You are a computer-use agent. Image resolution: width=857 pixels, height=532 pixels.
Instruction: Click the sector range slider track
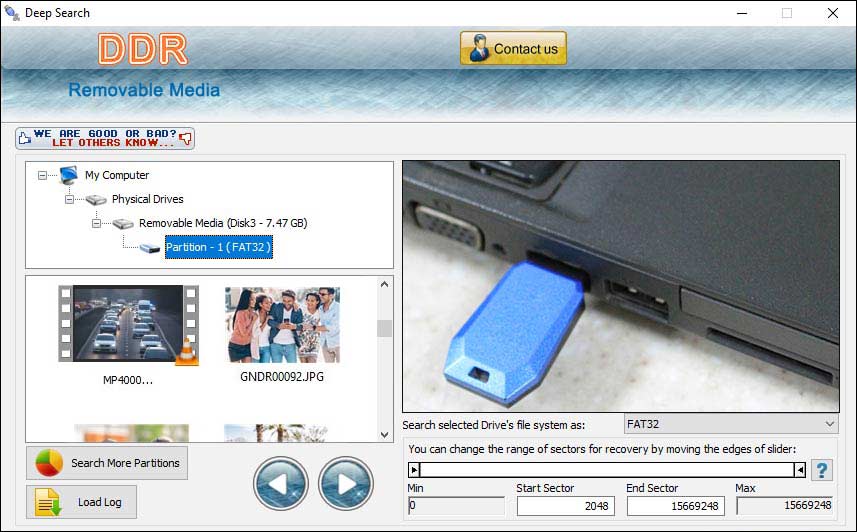tap(607, 470)
